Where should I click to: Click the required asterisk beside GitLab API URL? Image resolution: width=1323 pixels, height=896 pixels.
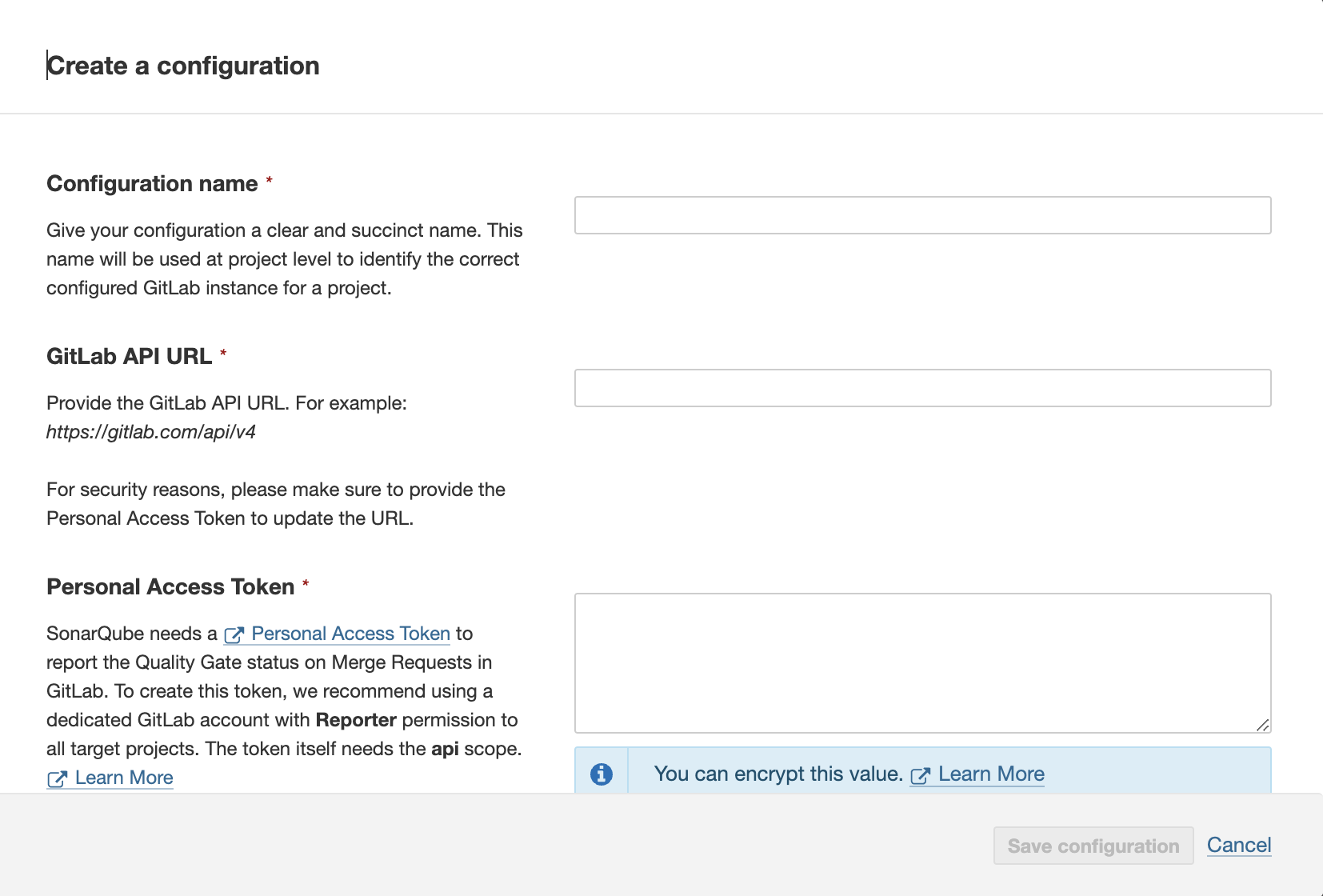(x=223, y=354)
